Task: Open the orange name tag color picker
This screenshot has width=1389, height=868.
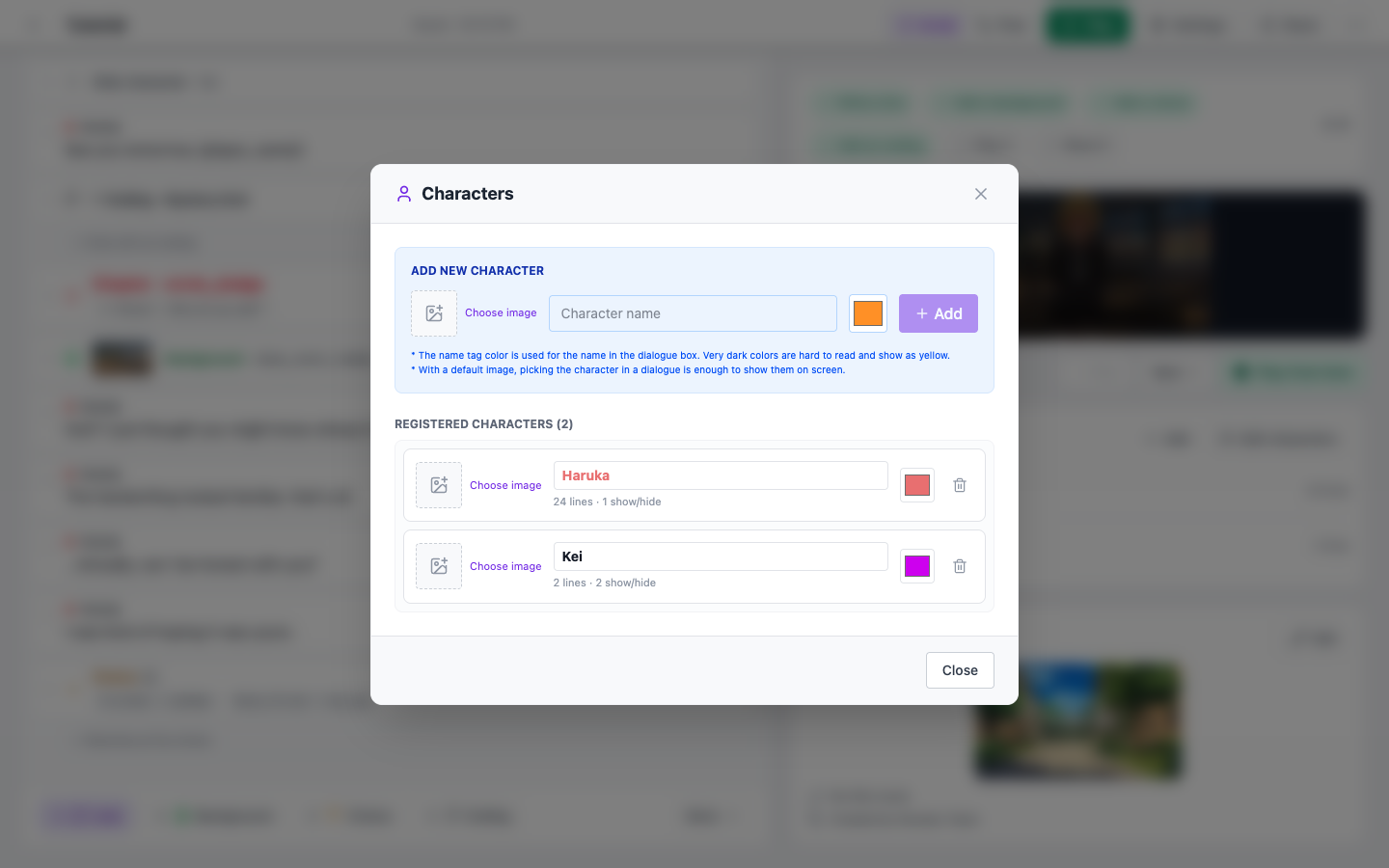Action: click(x=868, y=313)
